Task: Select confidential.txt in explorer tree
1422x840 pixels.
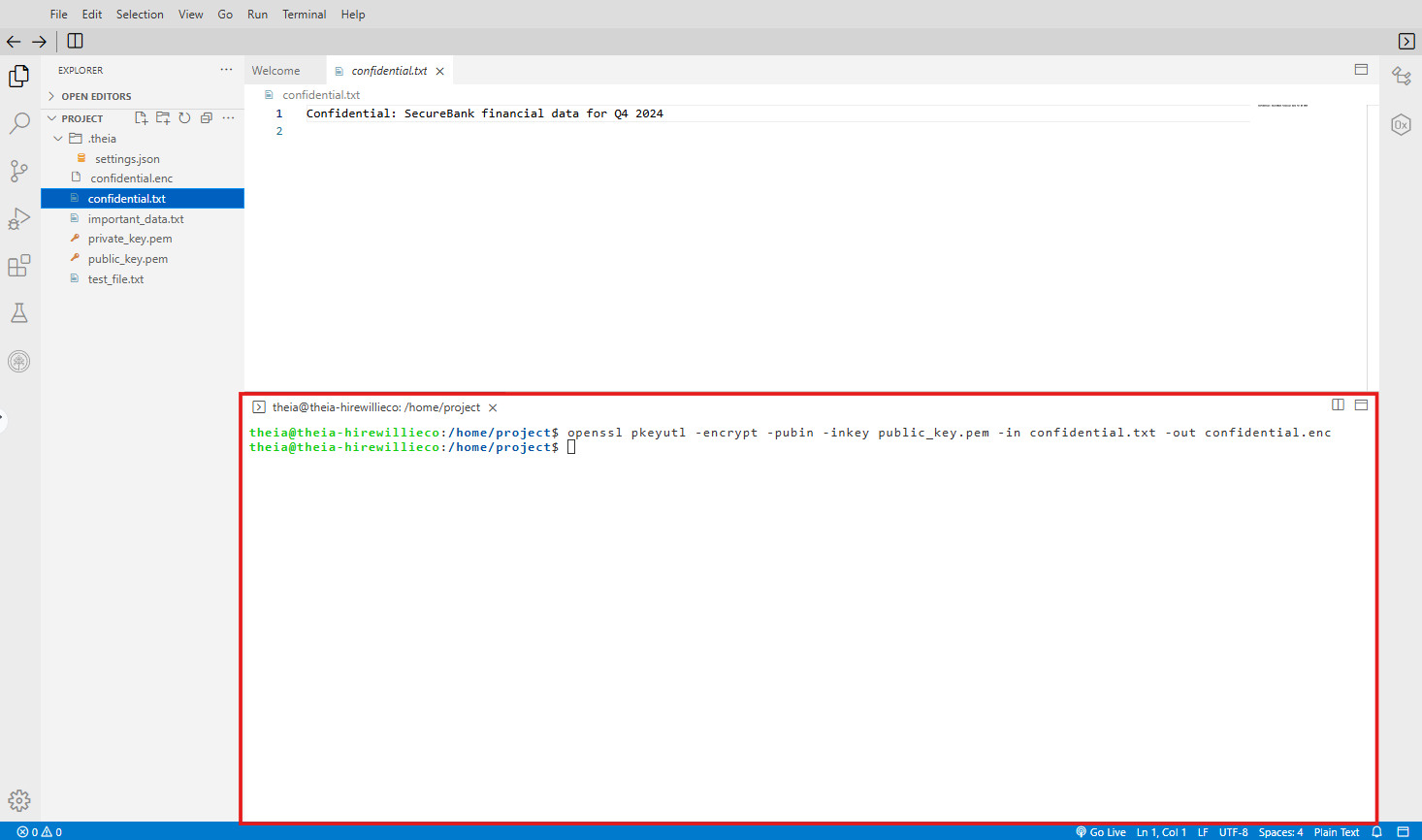Action: tap(143, 199)
